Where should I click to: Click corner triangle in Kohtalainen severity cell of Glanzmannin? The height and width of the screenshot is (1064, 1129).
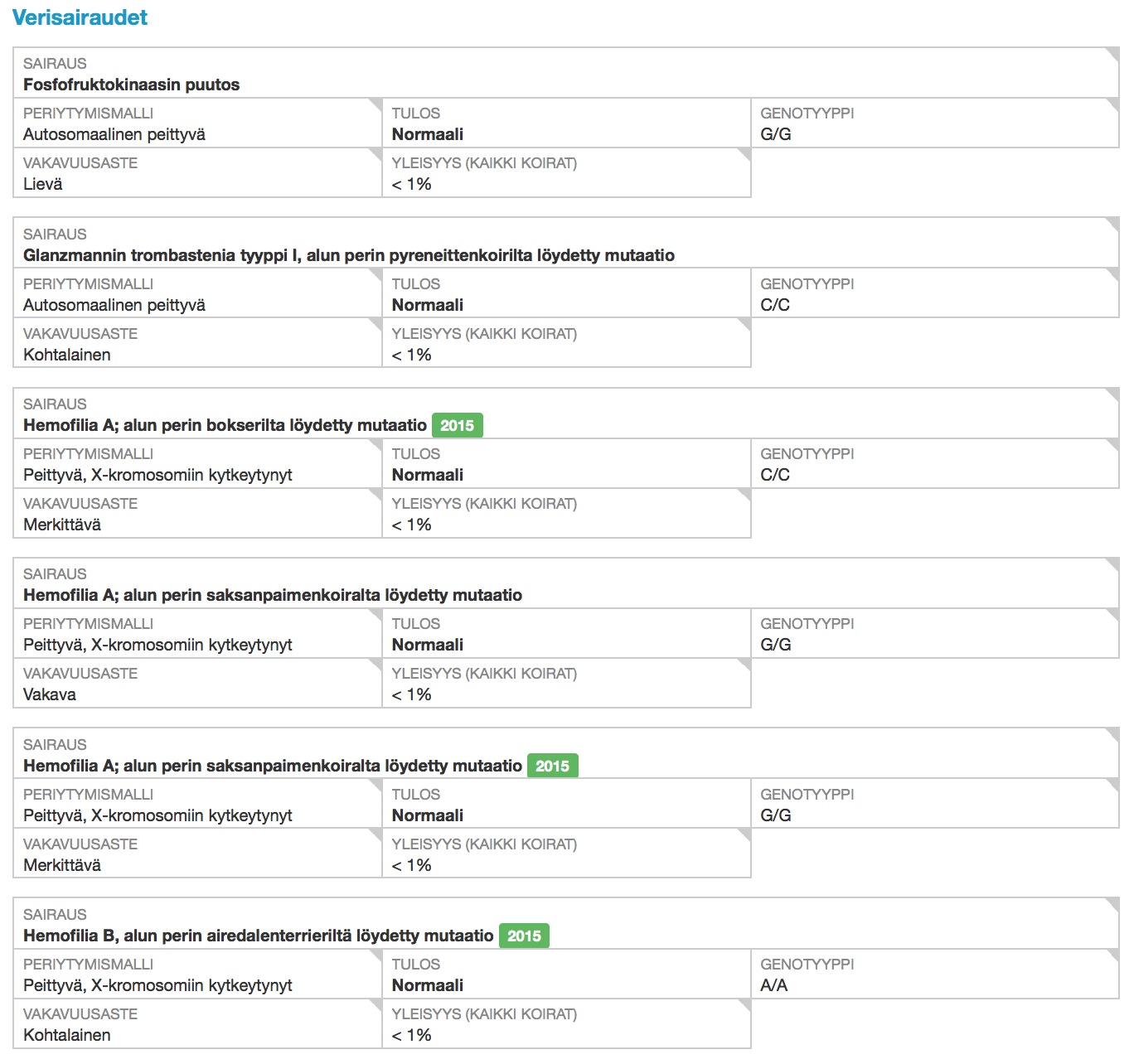[x=376, y=324]
